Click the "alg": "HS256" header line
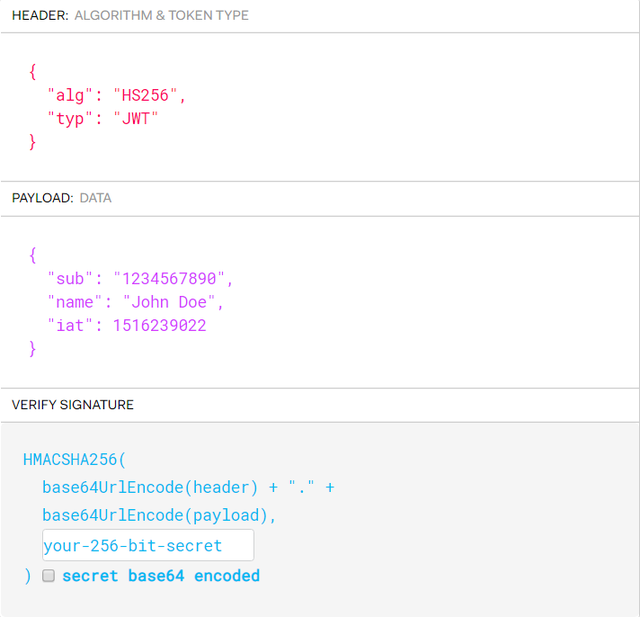The image size is (640, 617). (x=117, y=96)
